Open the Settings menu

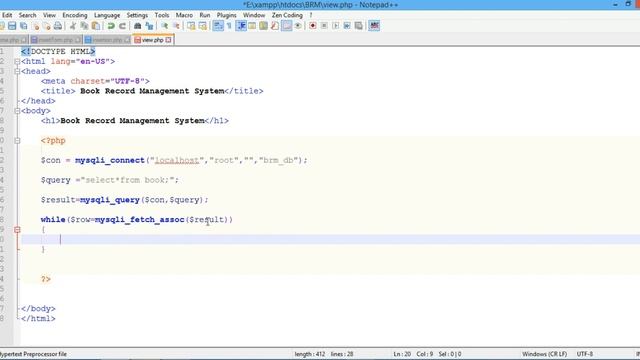point(137,15)
